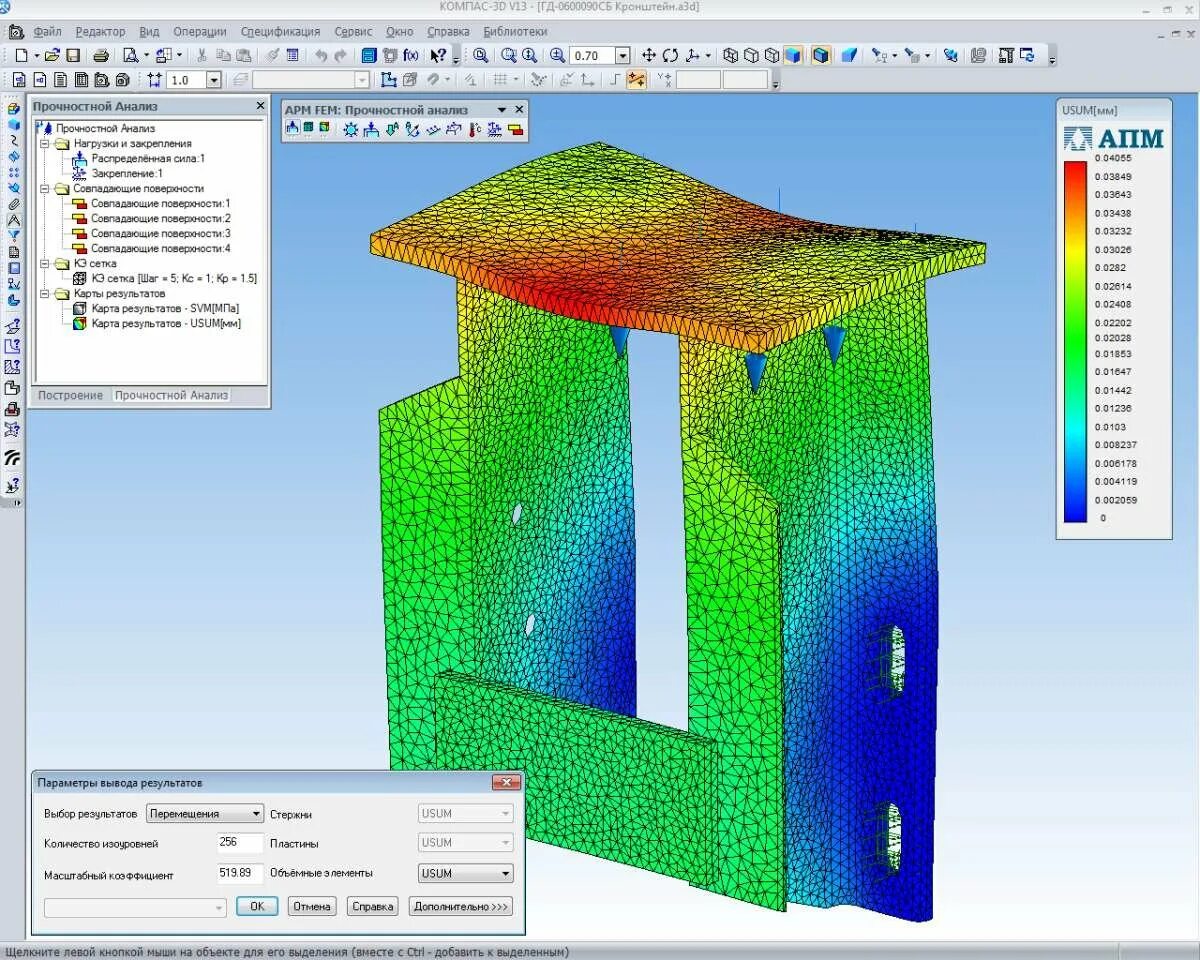This screenshot has width=1200, height=960.
Task: Select КЭ сетка [Шаг = 5; Кс = 1; Кр = 1.5]
Action: click(174, 278)
